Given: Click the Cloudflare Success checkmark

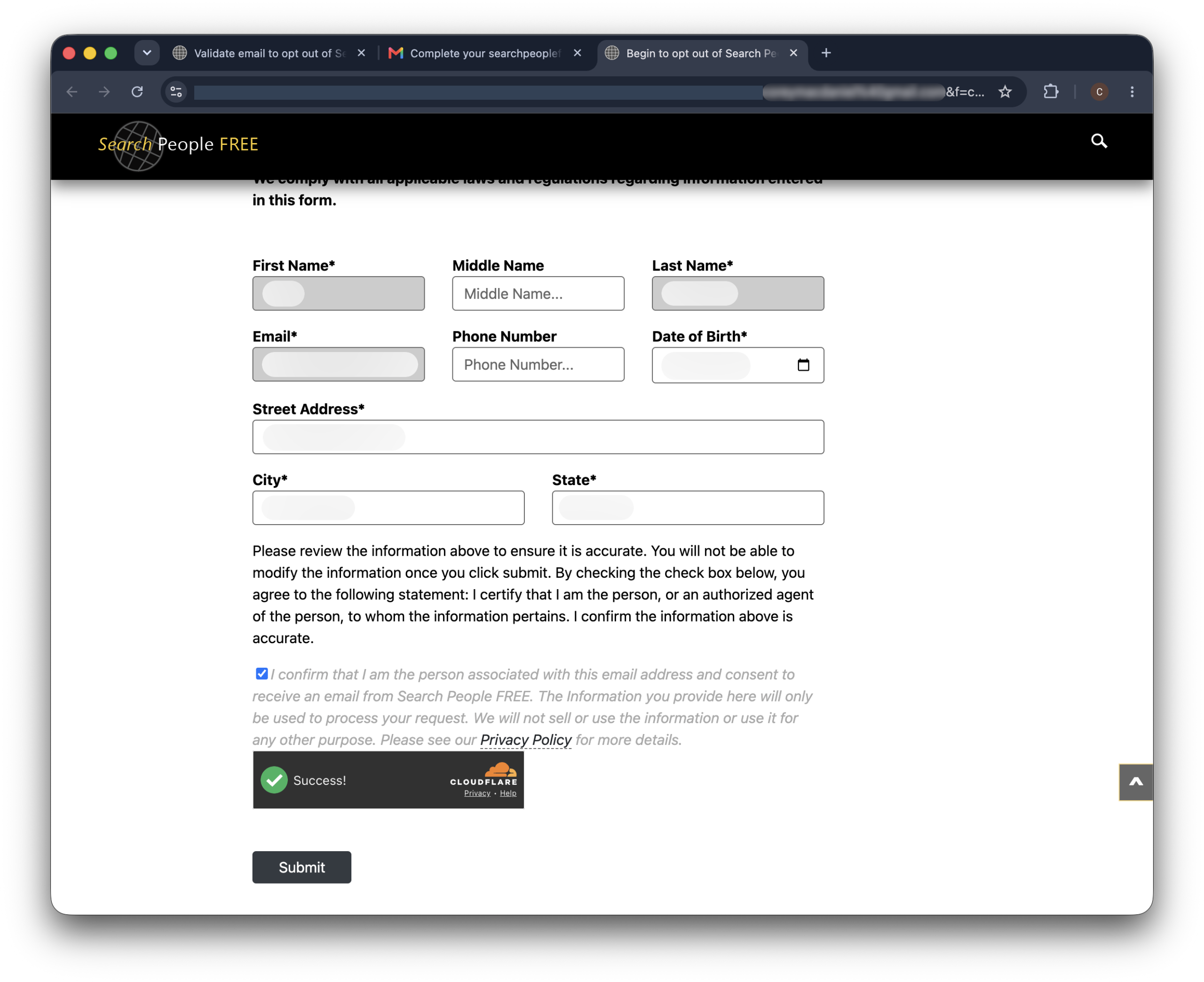Looking at the screenshot, I should pyautogui.click(x=274, y=780).
